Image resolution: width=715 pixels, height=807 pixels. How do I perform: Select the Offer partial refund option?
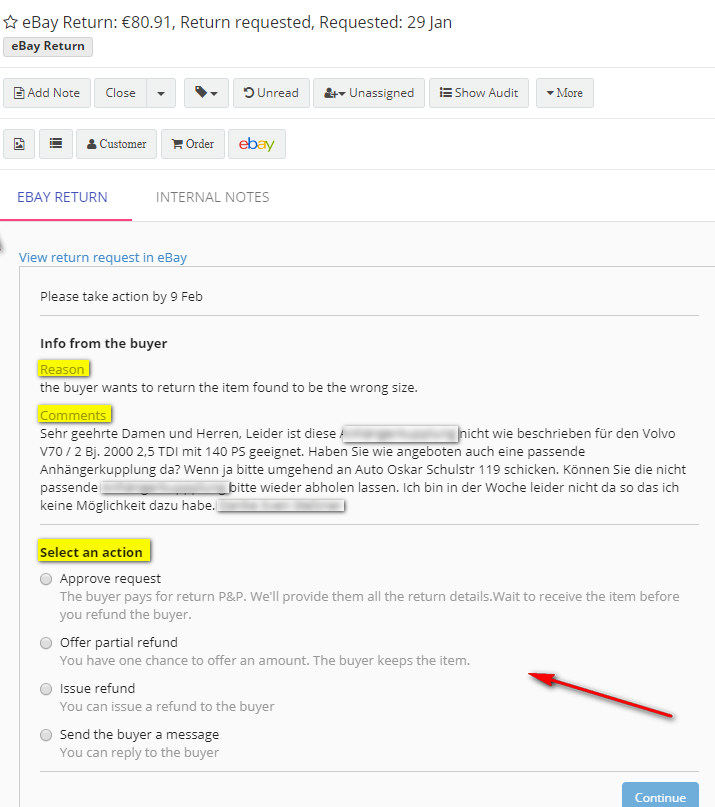(46, 643)
